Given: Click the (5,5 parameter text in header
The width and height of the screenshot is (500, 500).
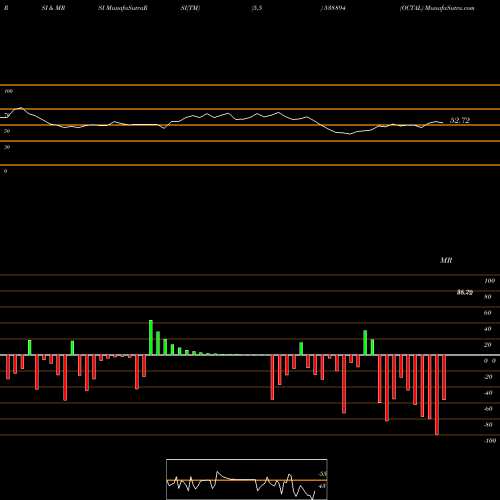Looking at the screenshot, I should click(257, 8).
